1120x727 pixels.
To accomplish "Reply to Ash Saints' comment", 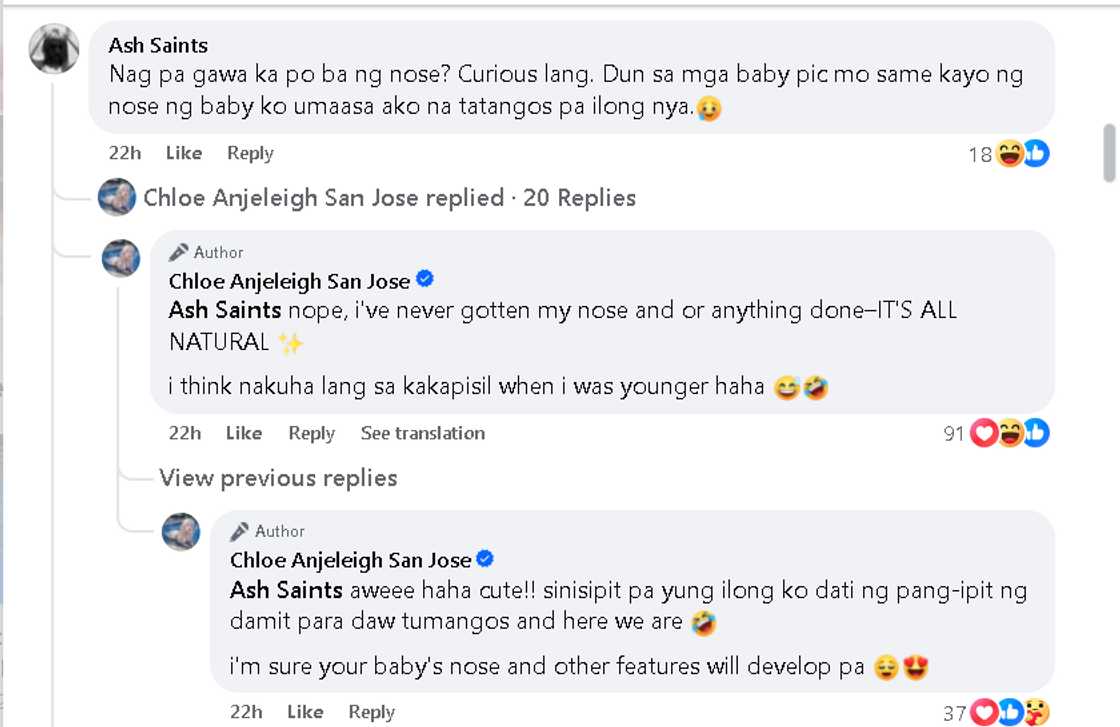I will click(250, 153).
